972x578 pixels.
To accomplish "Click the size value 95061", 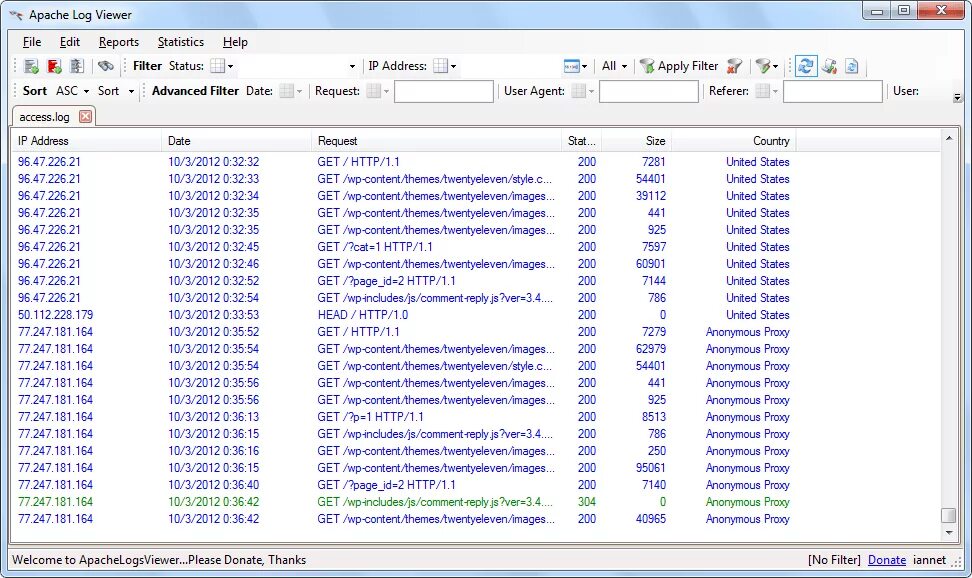I will (650, 468).
